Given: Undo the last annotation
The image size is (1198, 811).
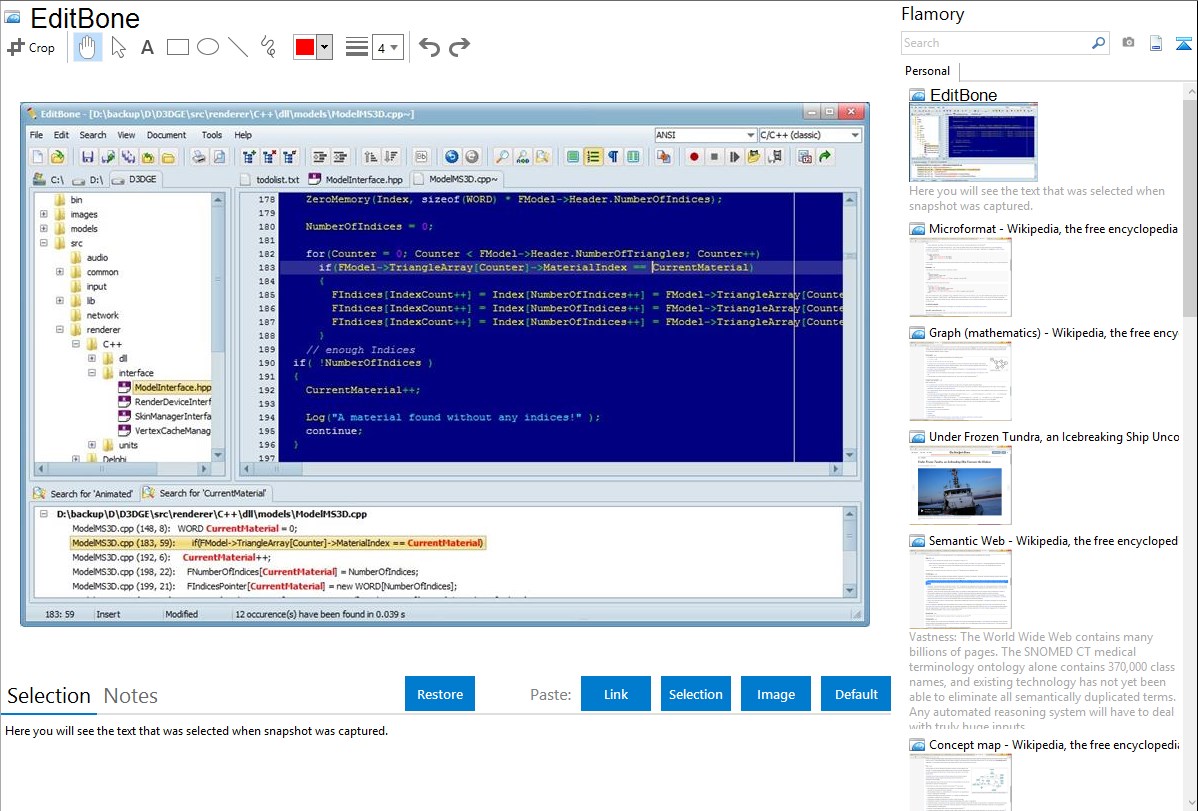Looking at the screenshot, I should pyautogui.click(x=429, y=47).
